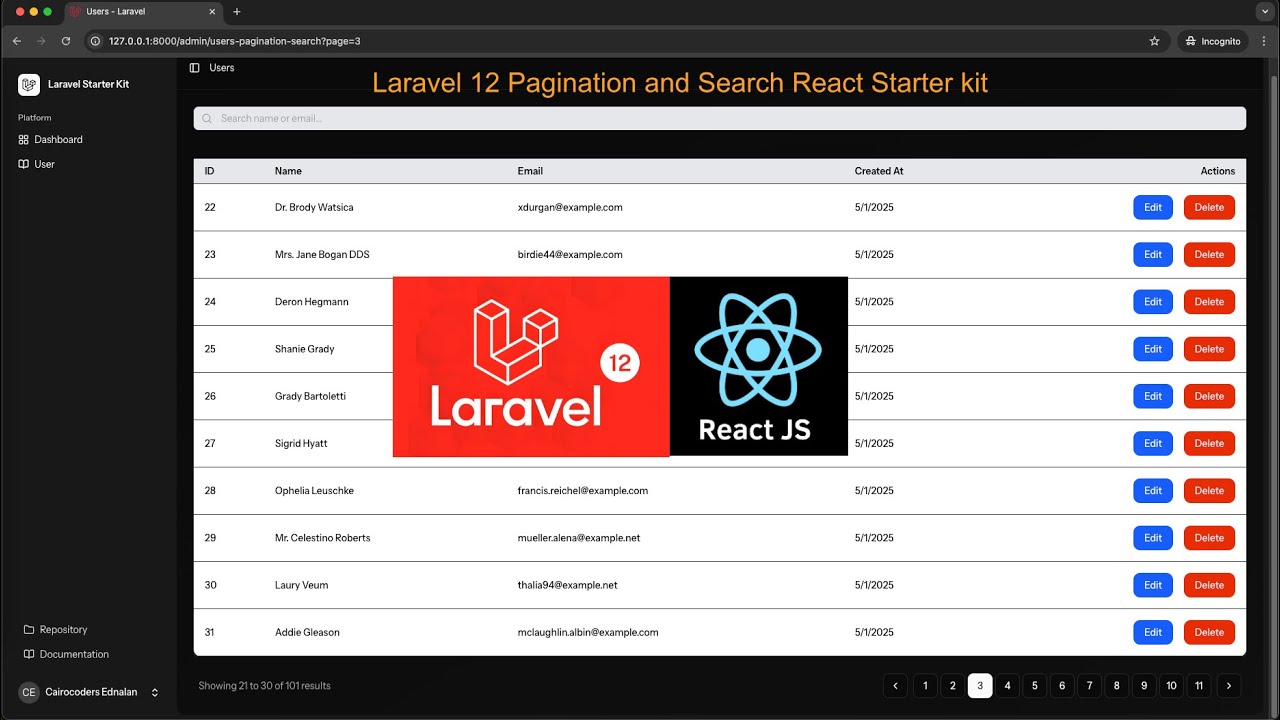1280x720 pixels.
Task: Go to next page arrow
Action: [x=1229, y=686]
